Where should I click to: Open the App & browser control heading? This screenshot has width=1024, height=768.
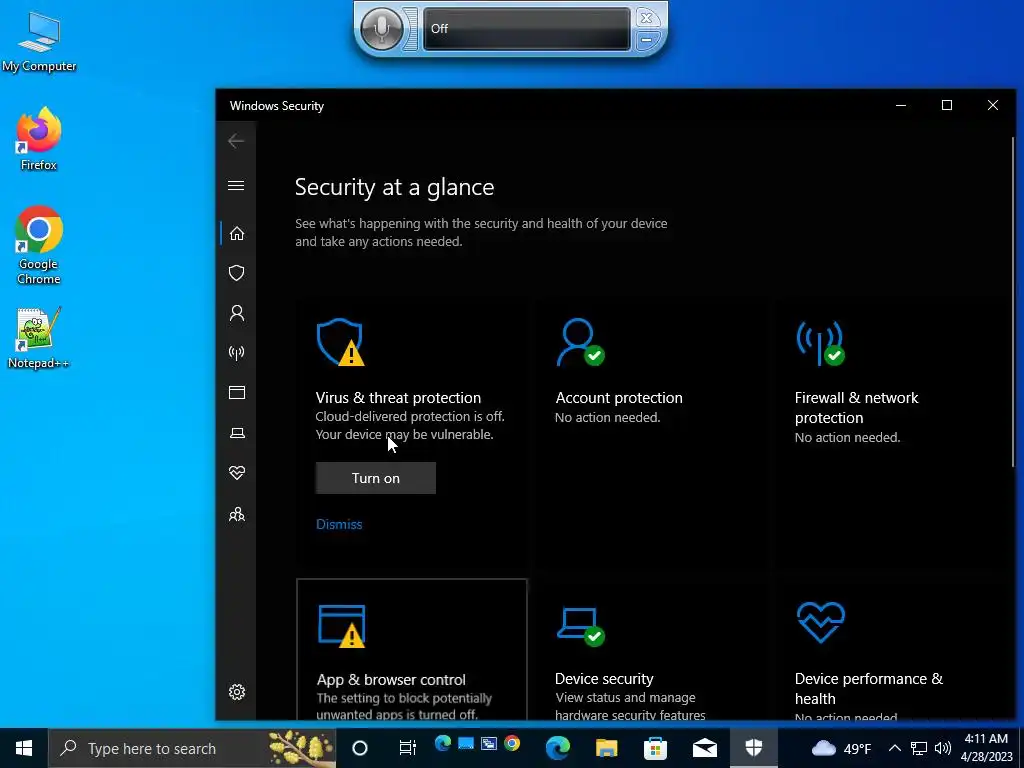point(391,680)
